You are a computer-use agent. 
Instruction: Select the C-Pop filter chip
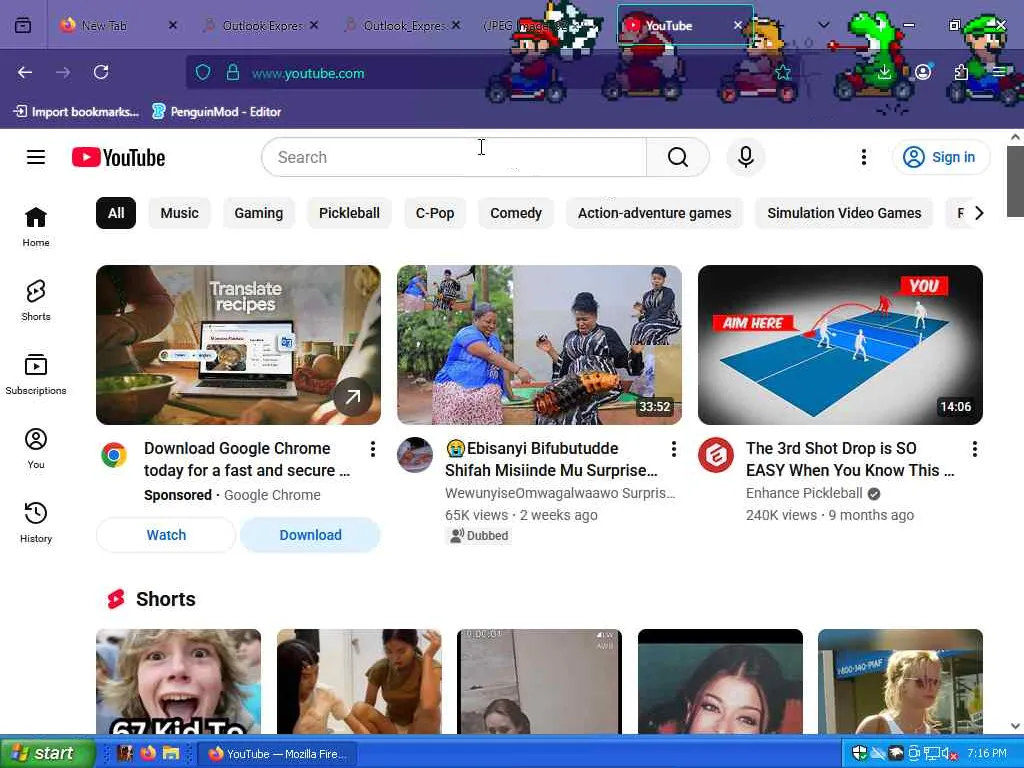(435, 213)
